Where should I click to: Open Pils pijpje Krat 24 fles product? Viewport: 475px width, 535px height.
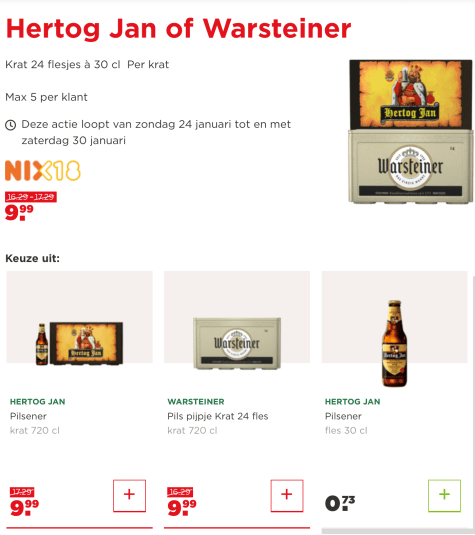tap(218, 416)
